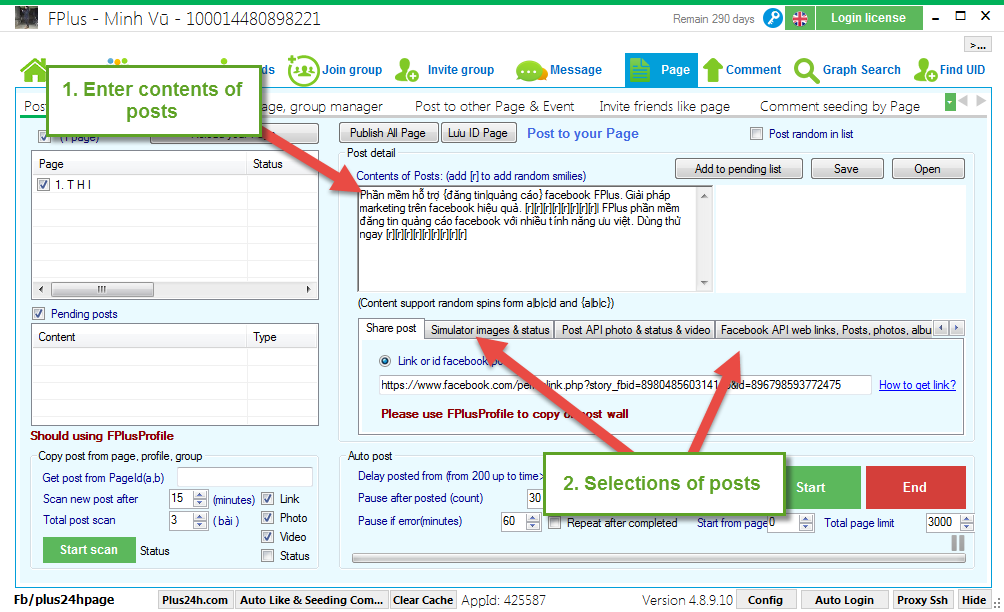Click the Page document icon
Screen dimensions: 1004x612
pyautogui.click(x=640, y=70)
